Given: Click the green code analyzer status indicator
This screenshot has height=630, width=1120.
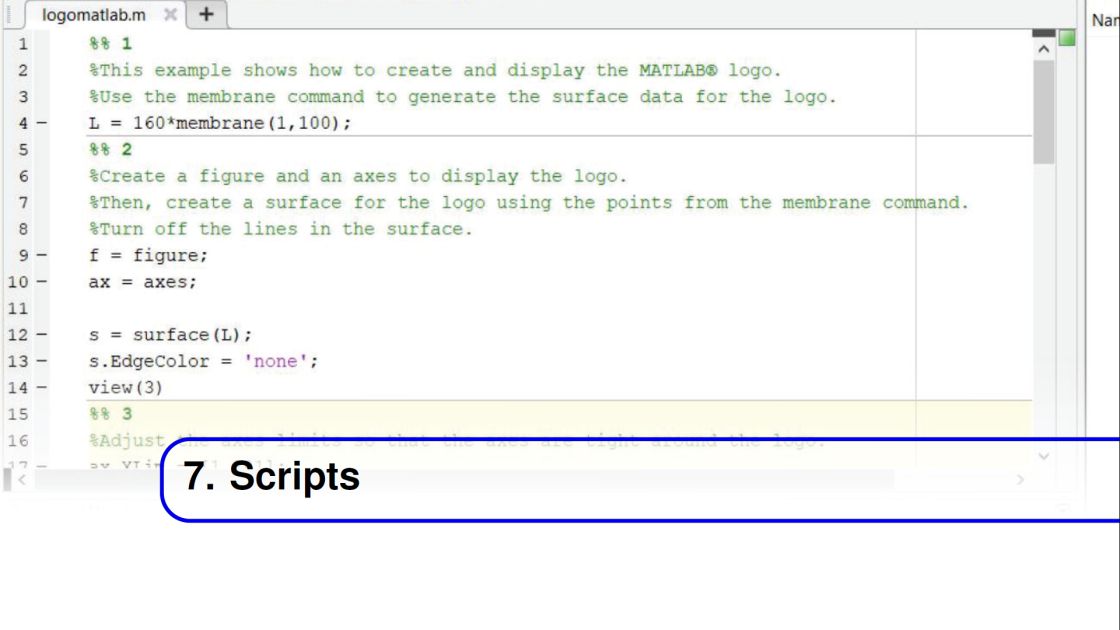Looking at the screenshot, I should [1067, 38].
